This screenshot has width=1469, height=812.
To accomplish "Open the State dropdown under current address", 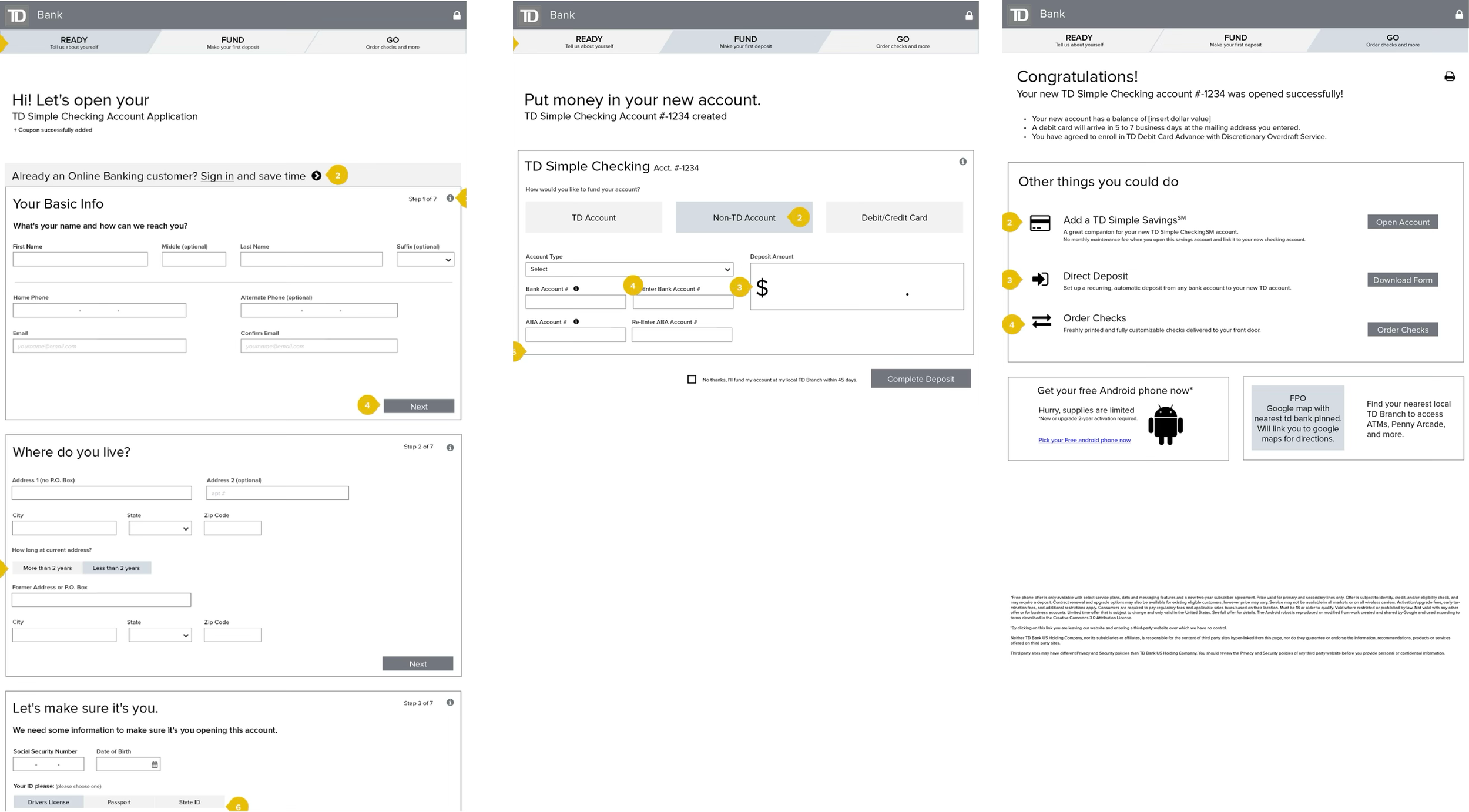I will 160,528.
